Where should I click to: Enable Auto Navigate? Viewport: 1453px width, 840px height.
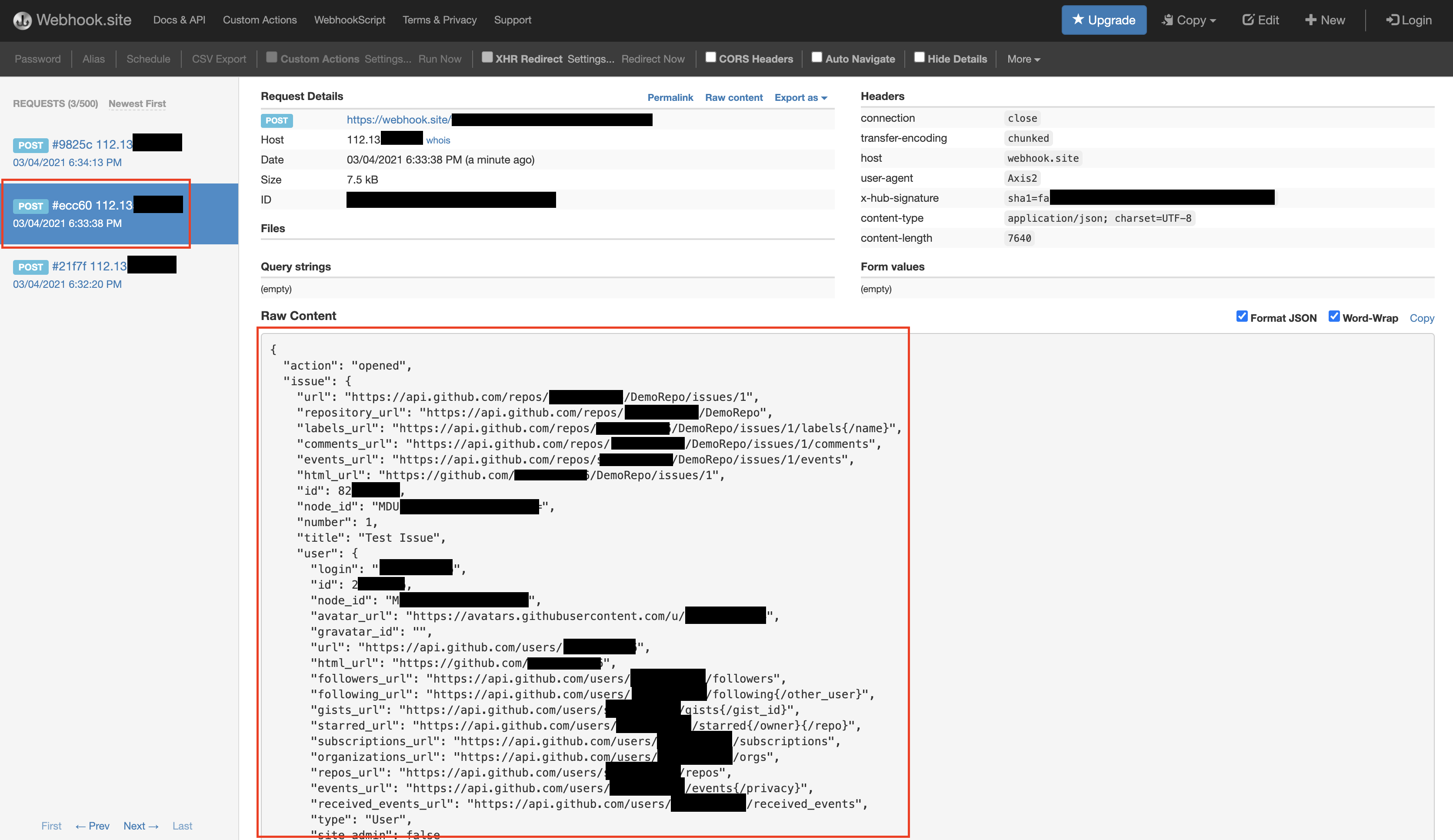click(x=816, y=58)
